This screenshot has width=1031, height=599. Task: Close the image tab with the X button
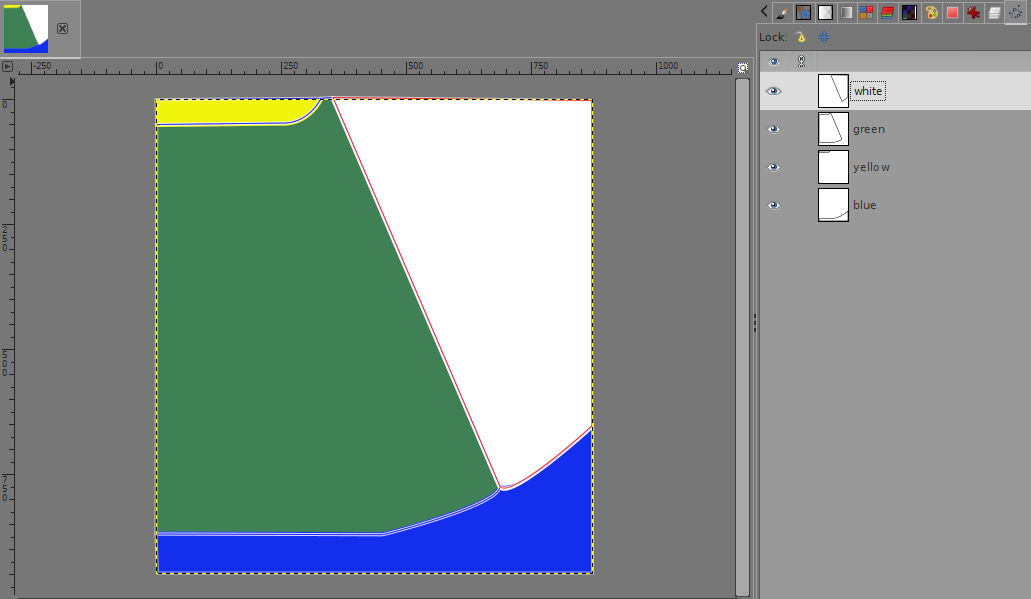point(62,28)
